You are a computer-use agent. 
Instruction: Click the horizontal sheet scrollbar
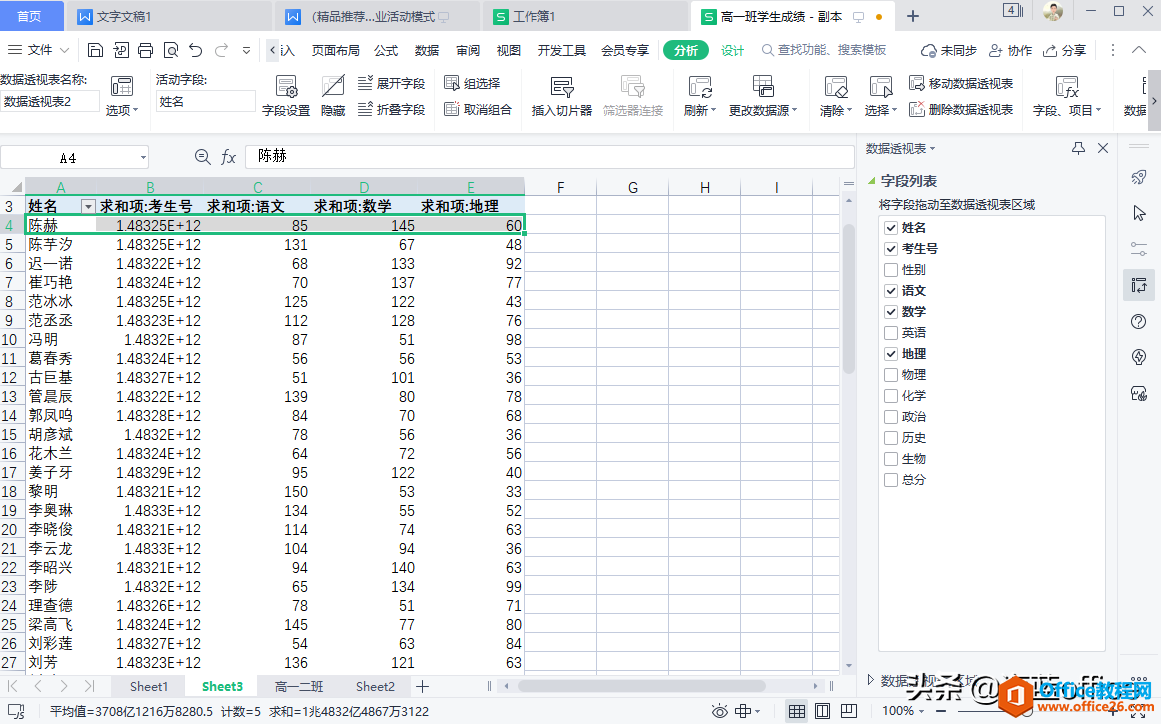click(641, 686)
